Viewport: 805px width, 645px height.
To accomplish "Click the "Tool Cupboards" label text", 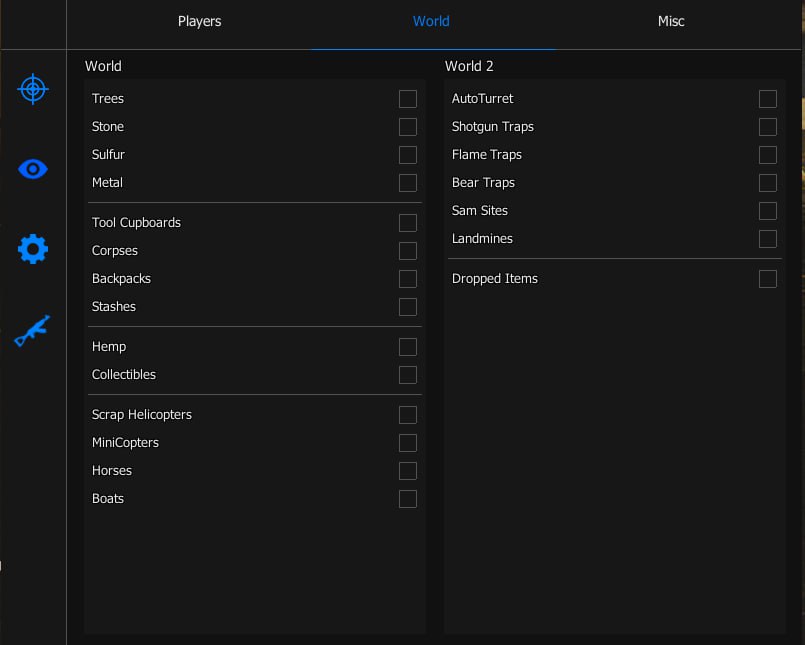I will tap(136, 223).
